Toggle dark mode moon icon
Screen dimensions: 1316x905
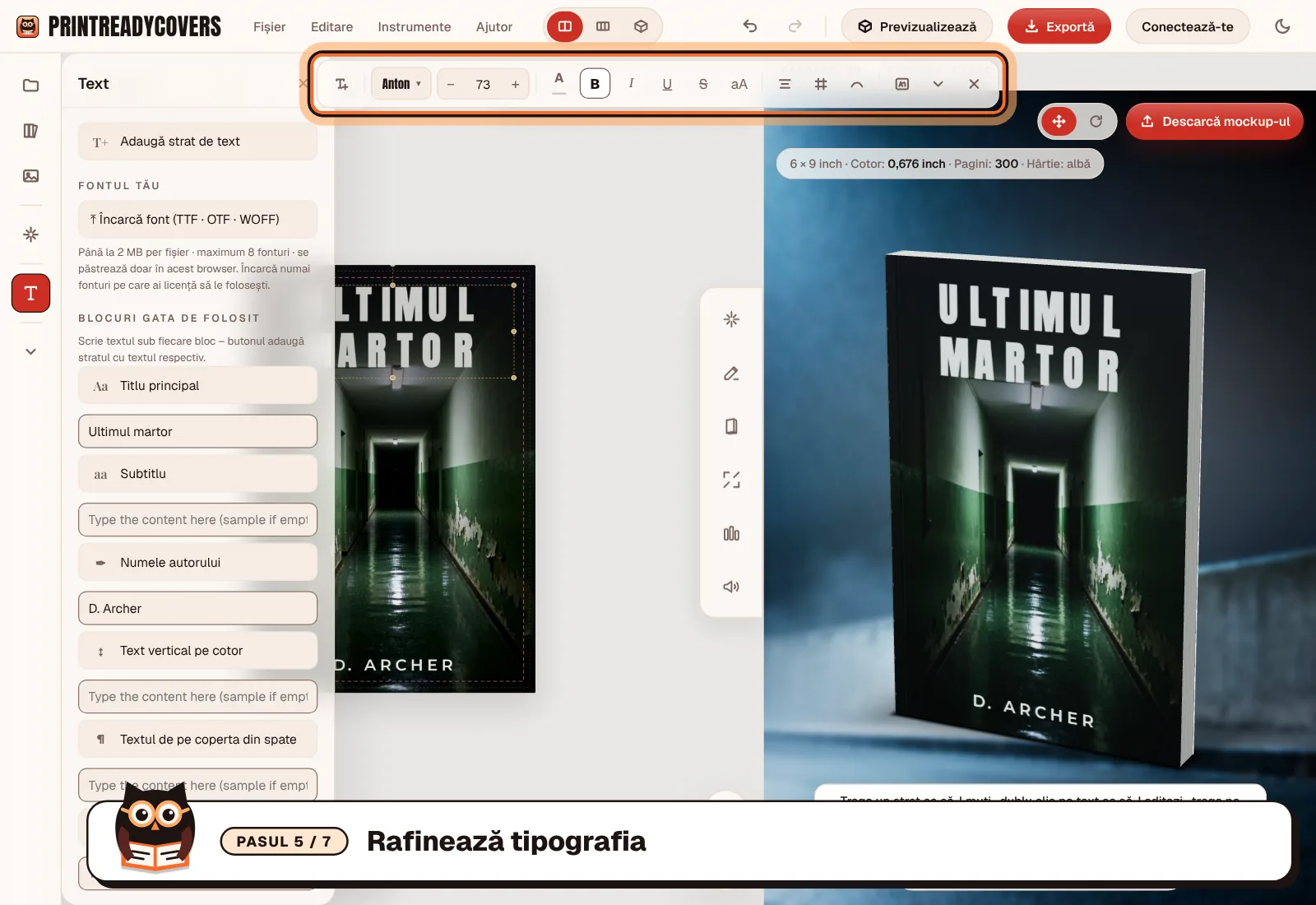(1282, 26)
